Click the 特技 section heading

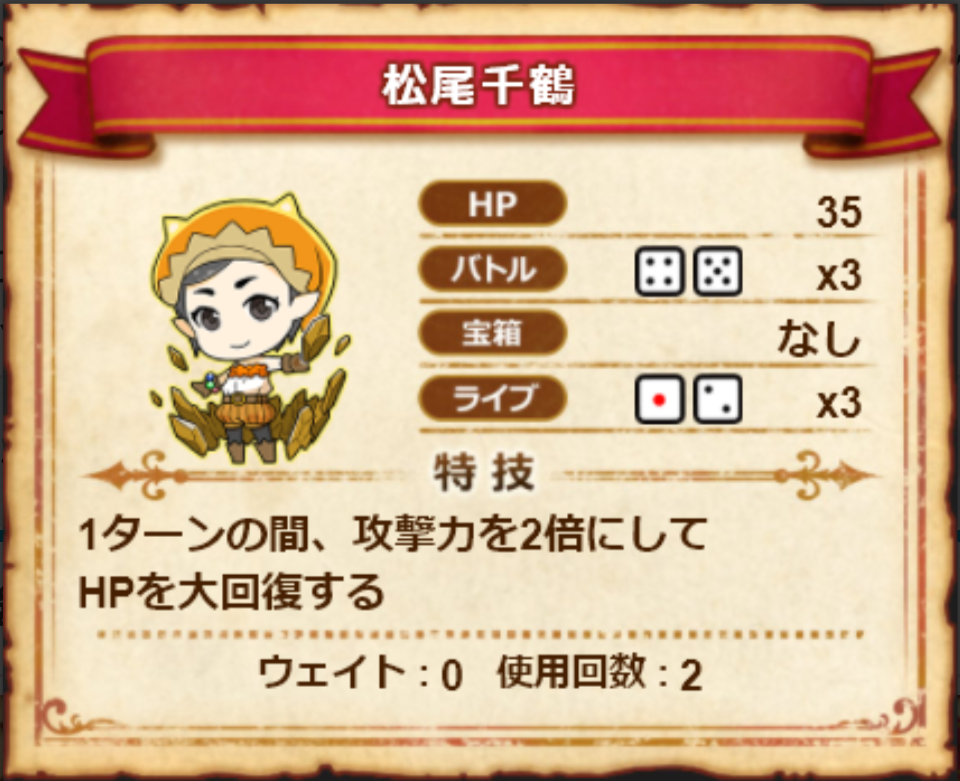tap(484, 473)
